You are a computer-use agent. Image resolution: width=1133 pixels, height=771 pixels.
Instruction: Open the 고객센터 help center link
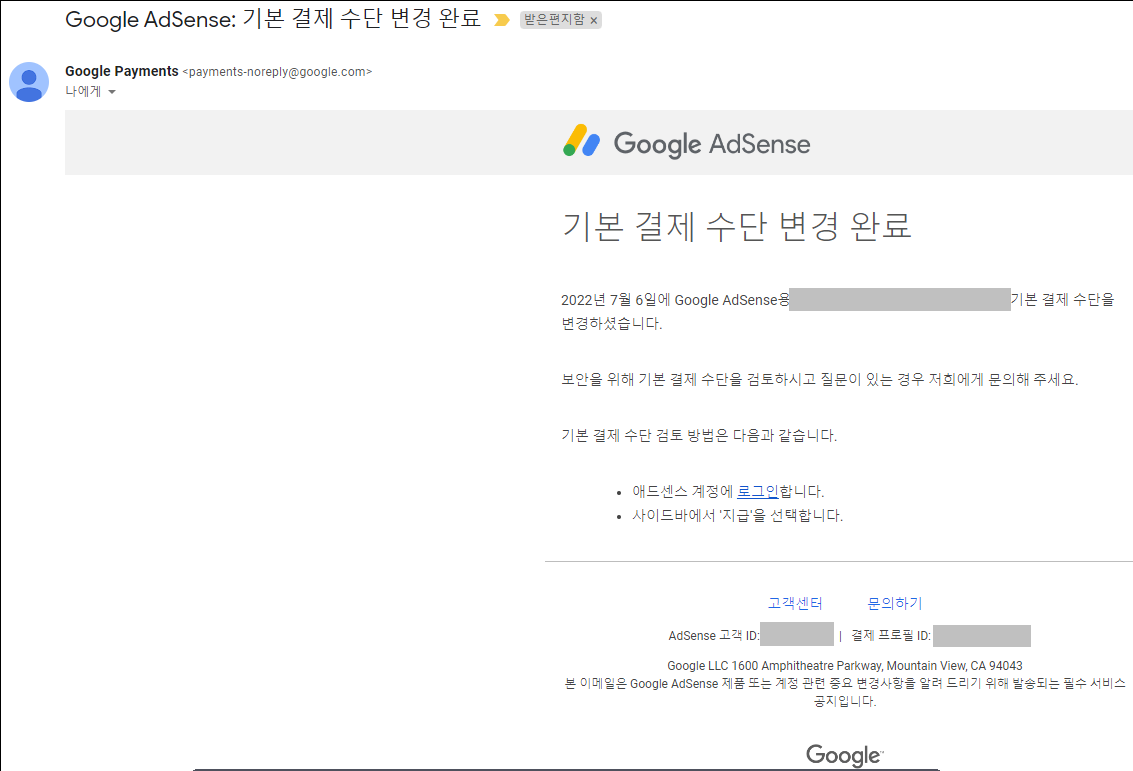tap(795, 603)
